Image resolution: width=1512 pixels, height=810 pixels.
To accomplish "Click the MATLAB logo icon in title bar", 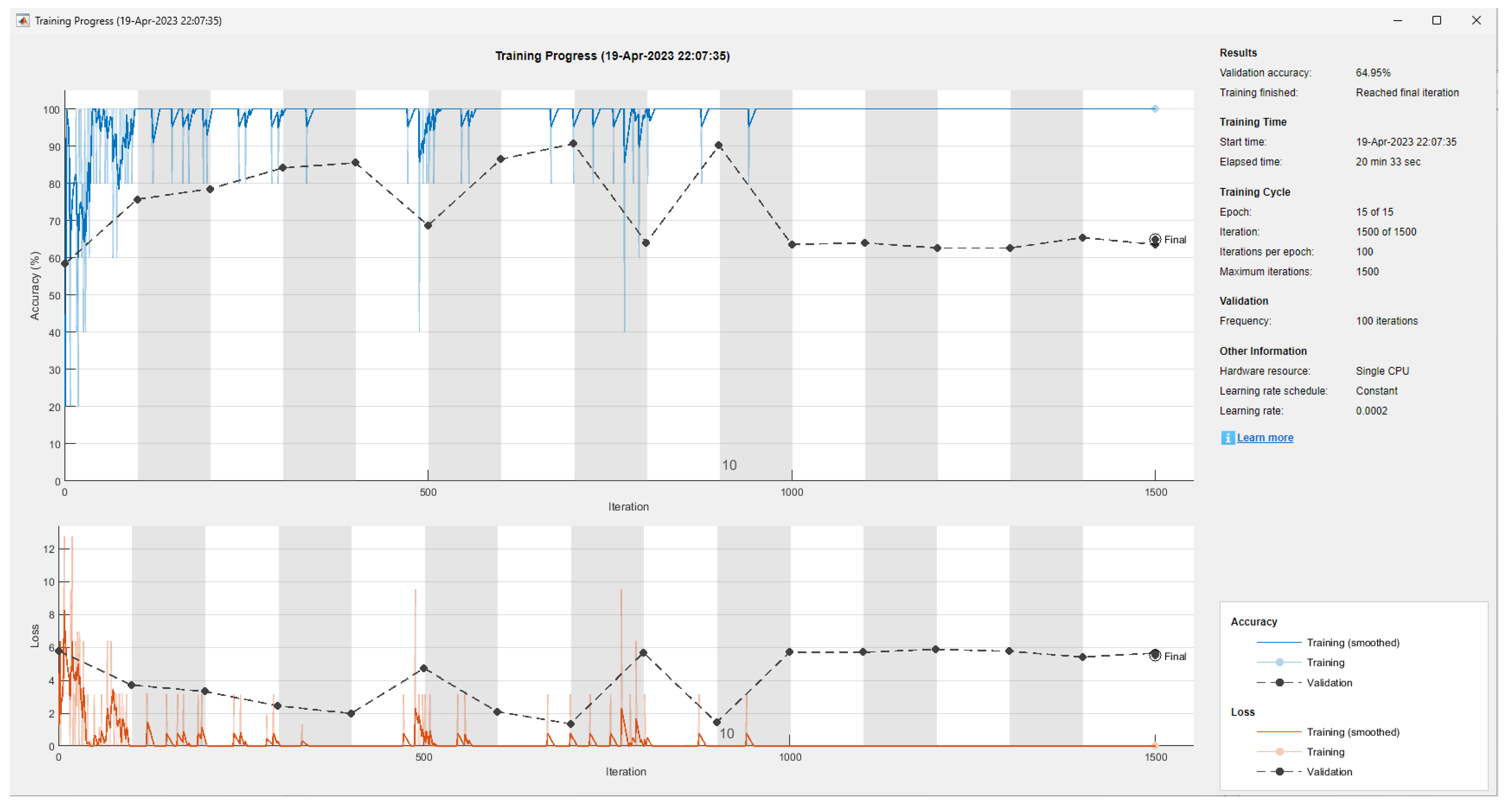I will [x=22, y=21].
